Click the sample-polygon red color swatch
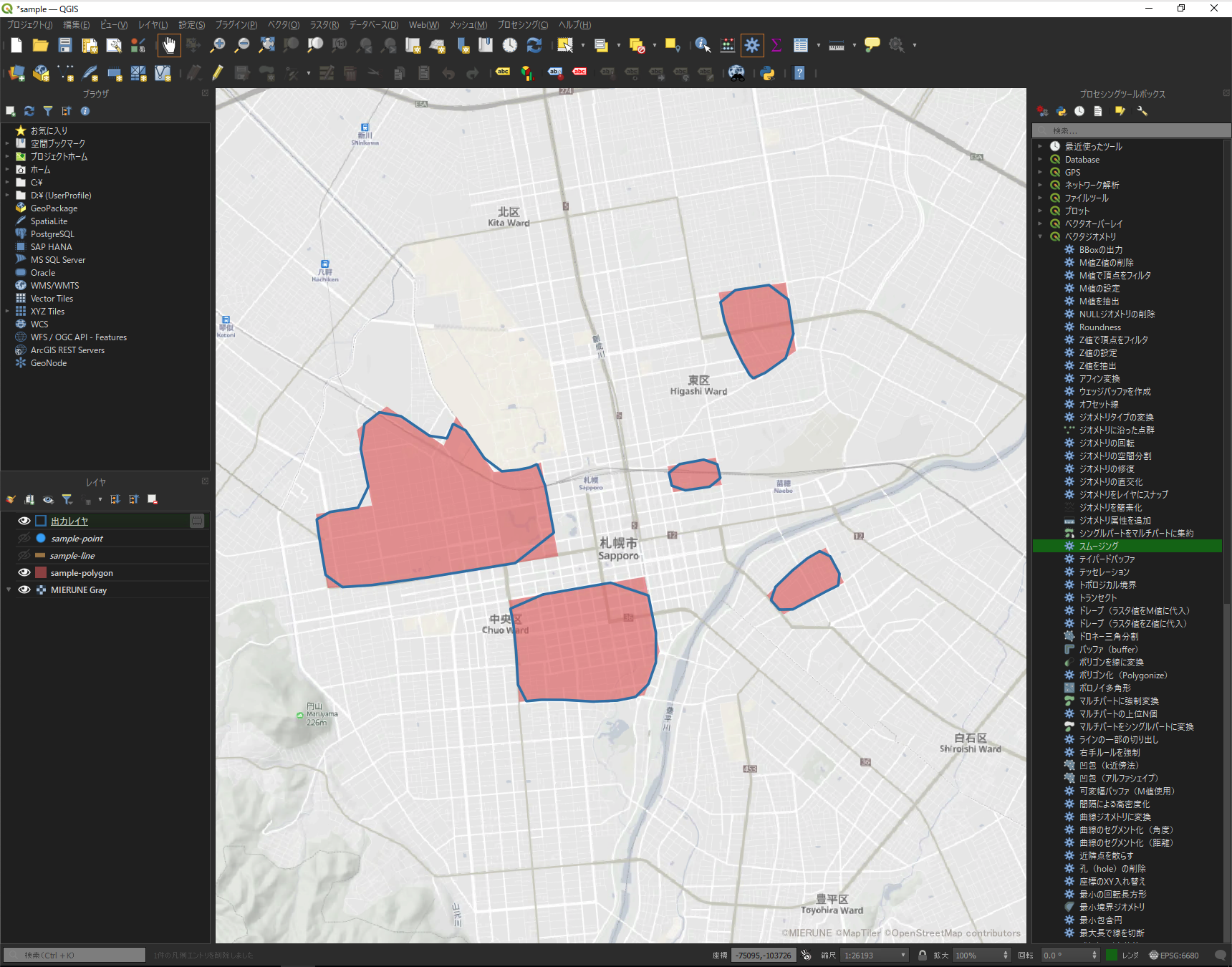 pos(41,572)
